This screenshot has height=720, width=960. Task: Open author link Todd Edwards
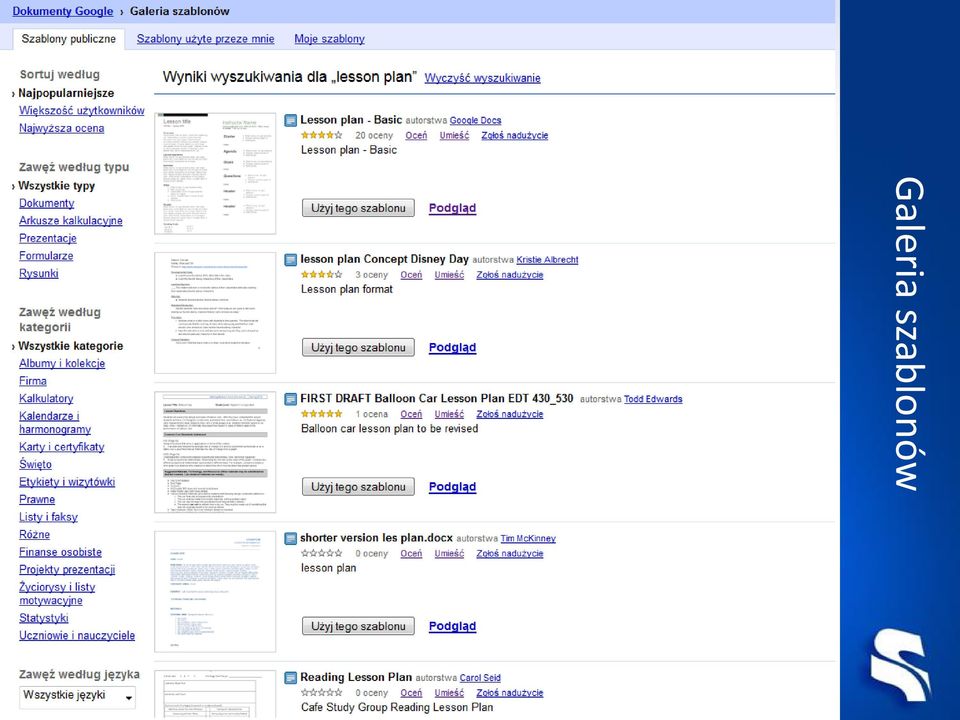(653, 399)
